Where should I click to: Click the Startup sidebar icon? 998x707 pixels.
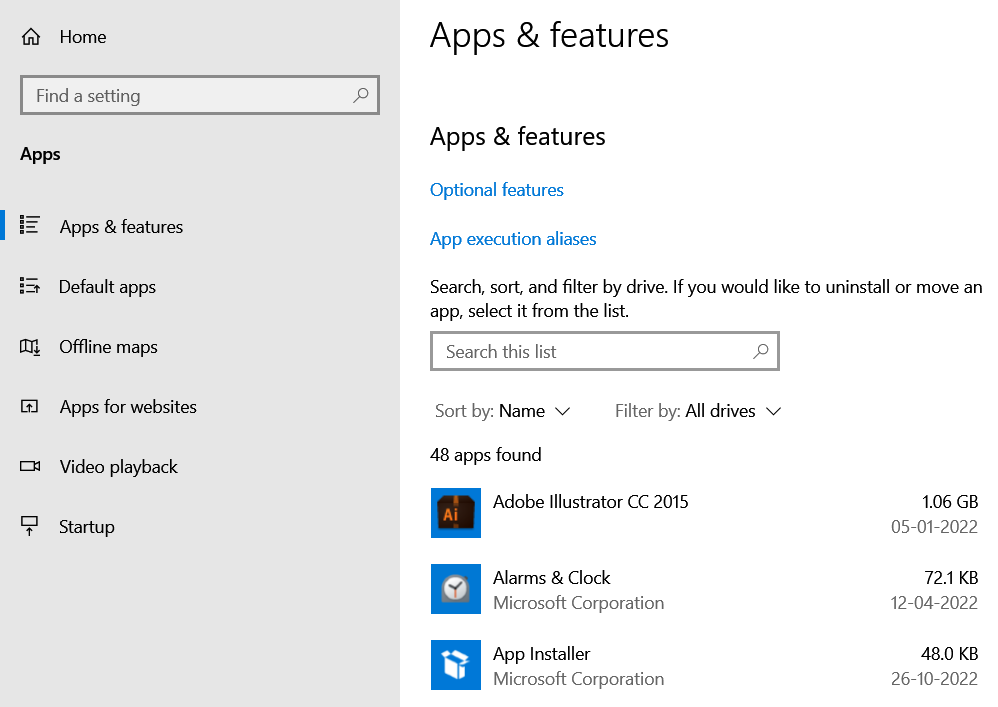(30, 526)
